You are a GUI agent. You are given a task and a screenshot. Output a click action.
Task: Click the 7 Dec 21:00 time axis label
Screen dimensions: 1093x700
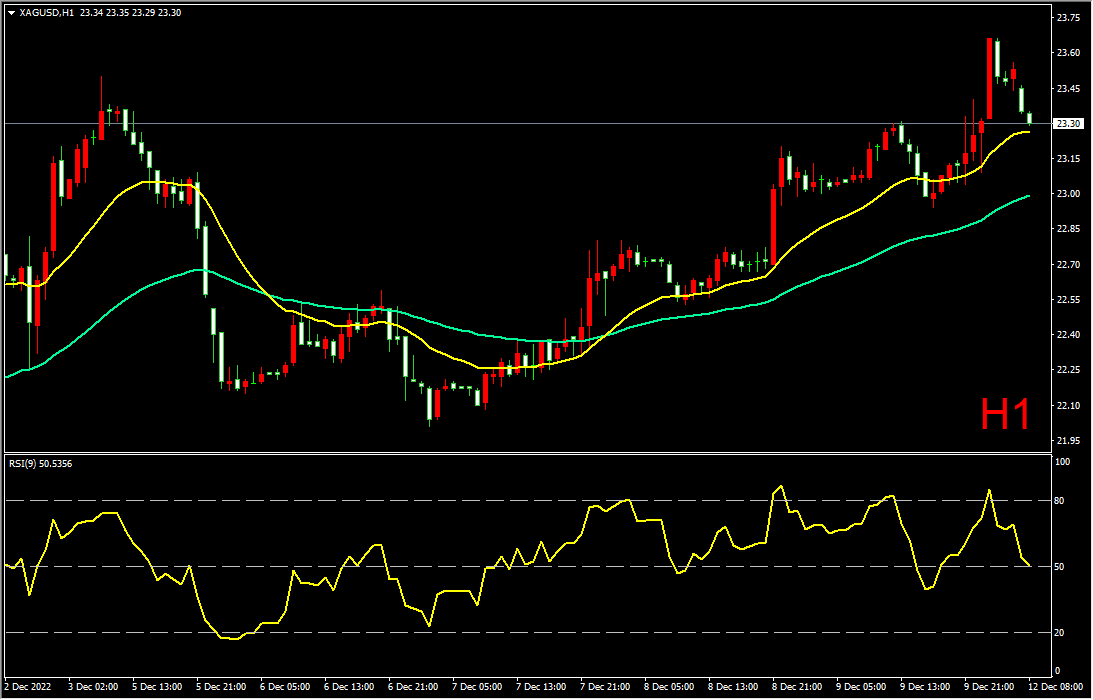(606, 687)
